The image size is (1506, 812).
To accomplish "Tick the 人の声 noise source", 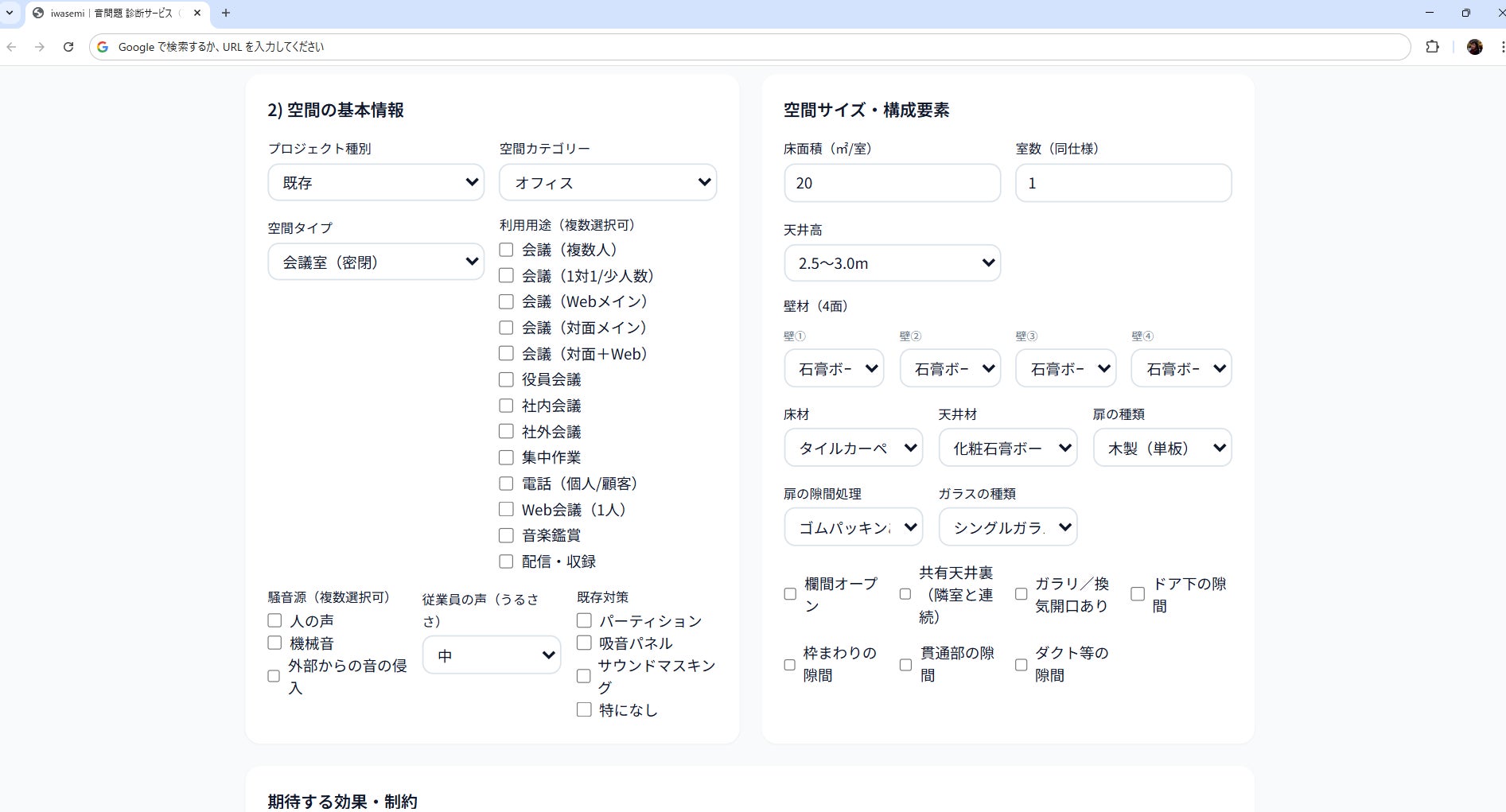I will tap(274, 620).
